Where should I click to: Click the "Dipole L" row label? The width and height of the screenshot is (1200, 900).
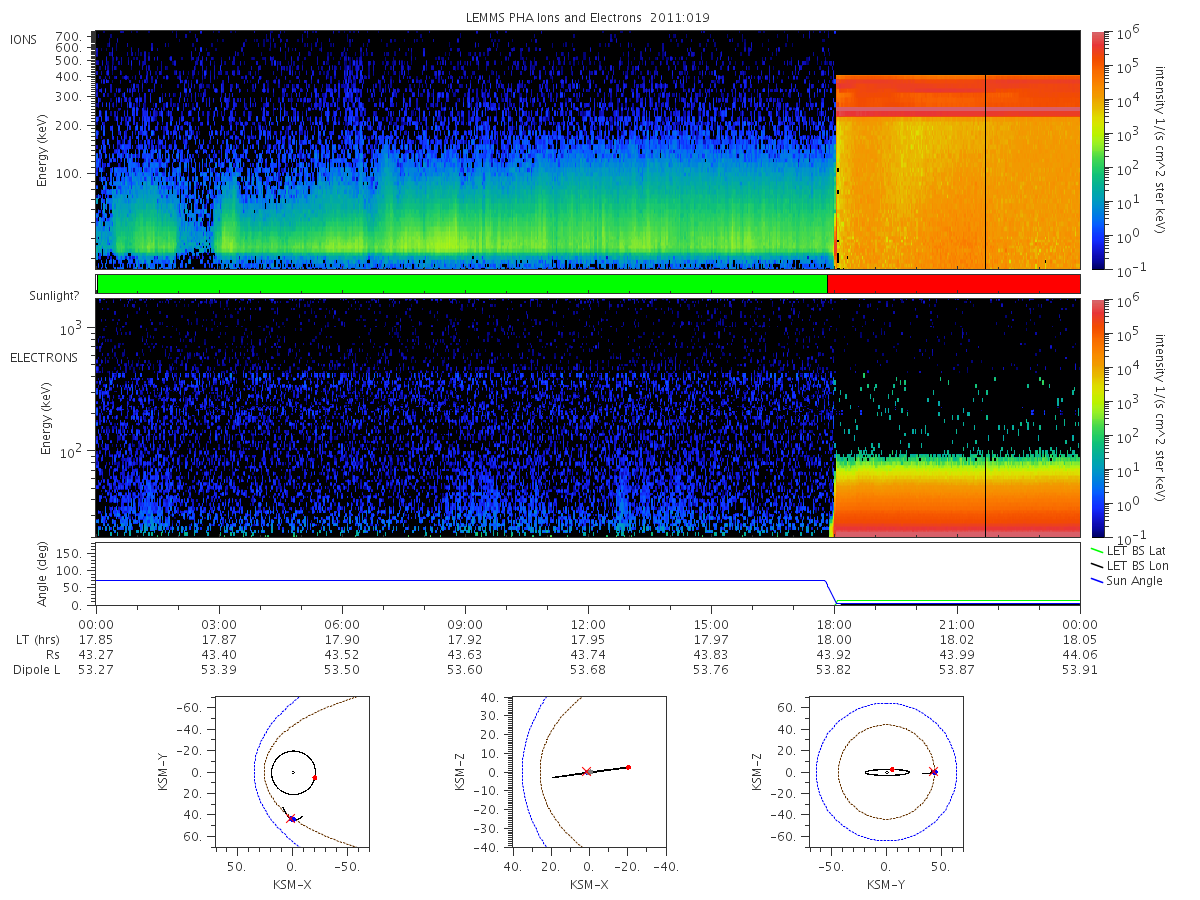pyautogui.click(x=37, y=669)
